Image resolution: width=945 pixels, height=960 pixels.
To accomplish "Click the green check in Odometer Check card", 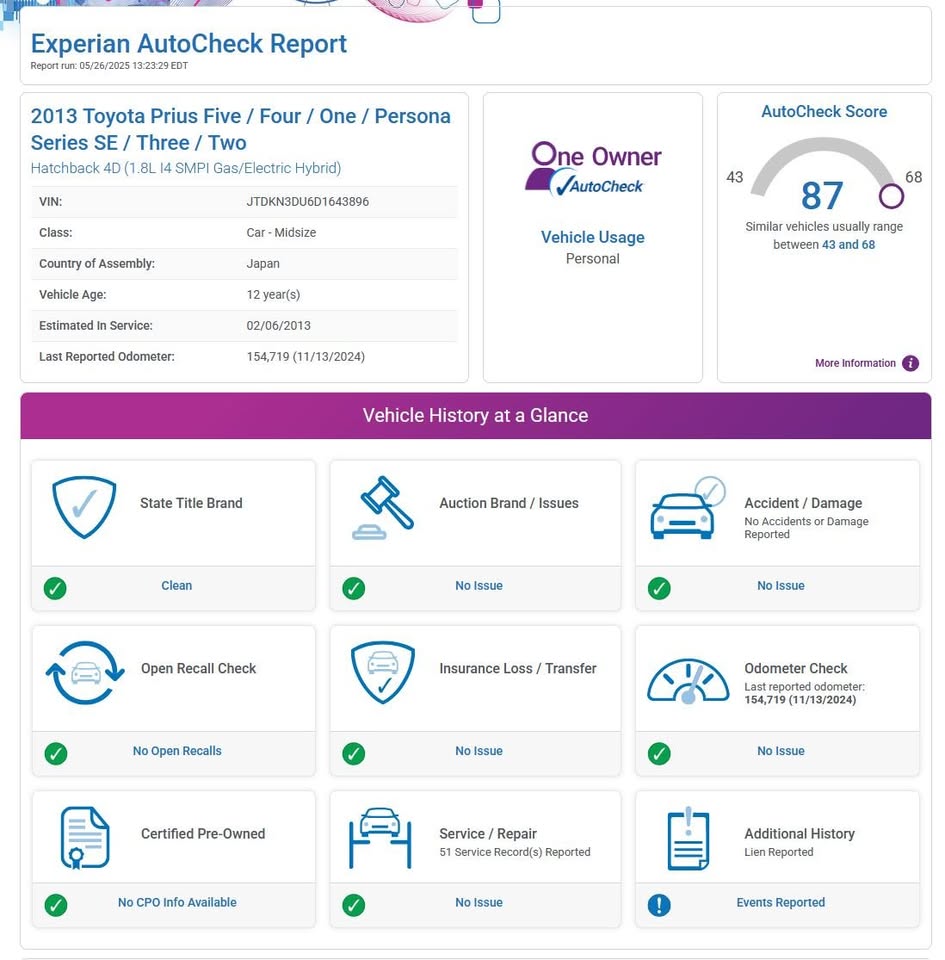I will [659, 753].
